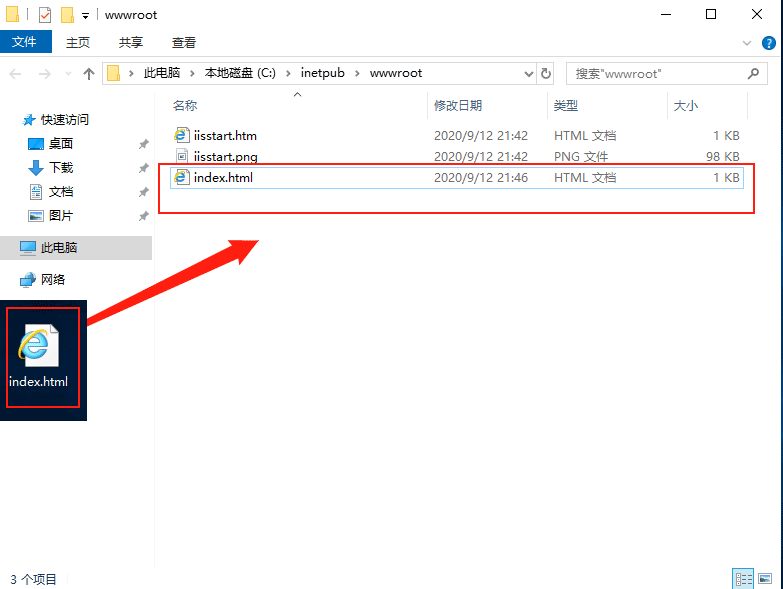Select 此电脑 in the navigation pane
This screenshot has height=589, width=783.
[x=76, y=248]
